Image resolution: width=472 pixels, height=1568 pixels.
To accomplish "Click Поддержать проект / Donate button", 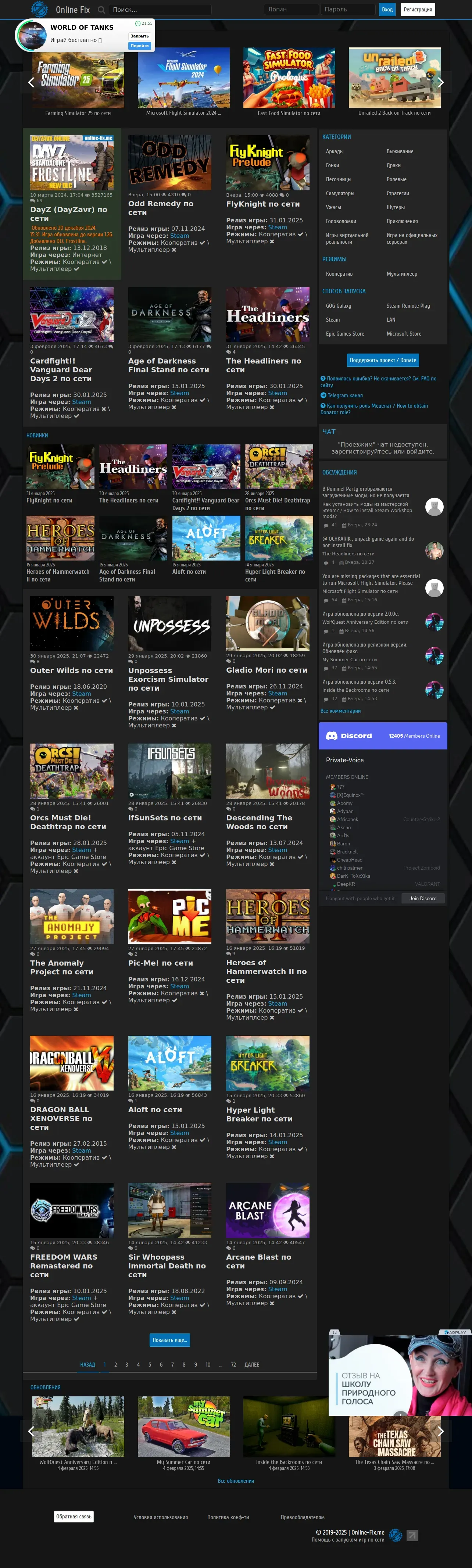I will pos(382,360).
